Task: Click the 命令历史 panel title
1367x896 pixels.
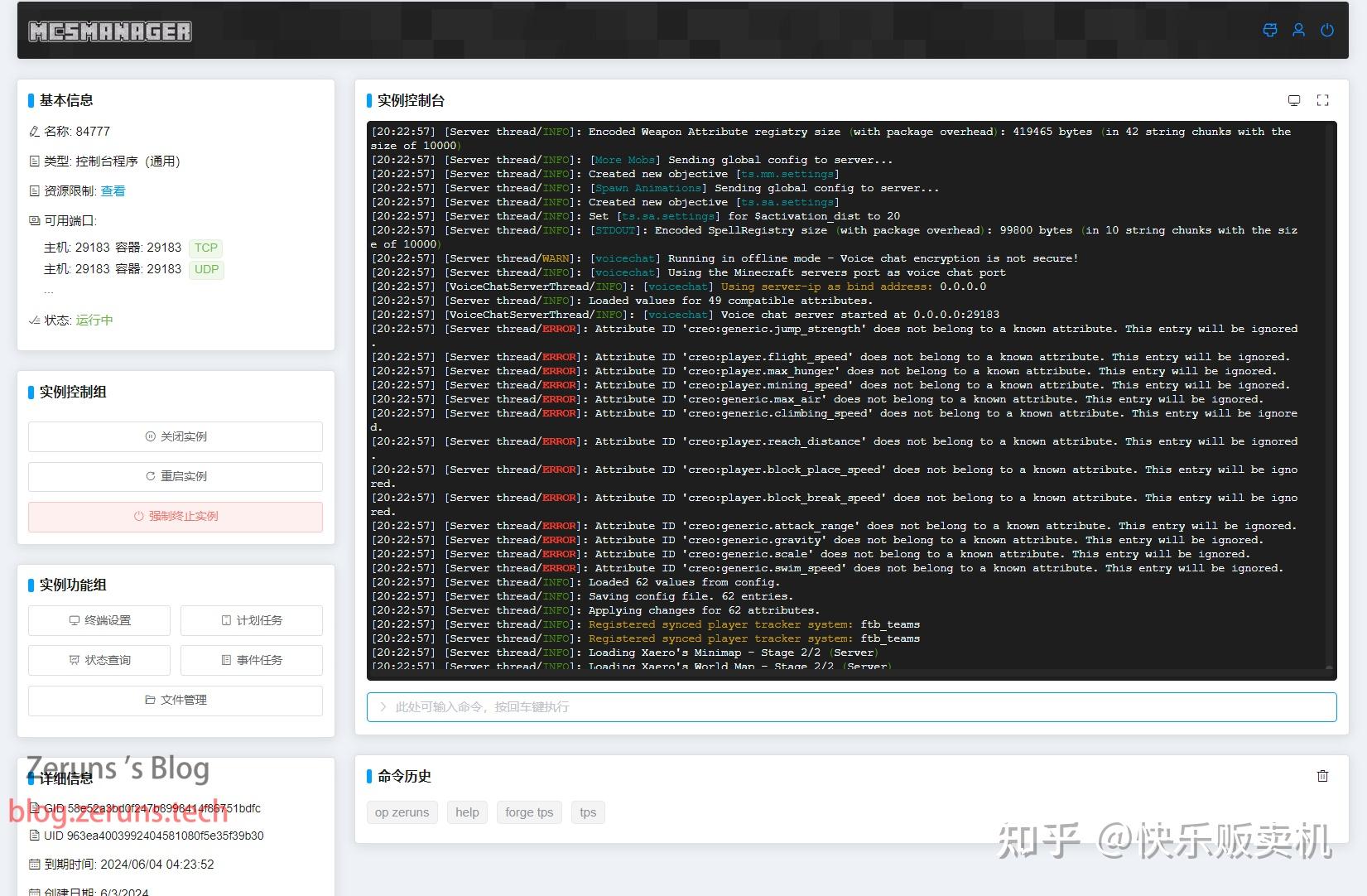Action: (404, 776)
